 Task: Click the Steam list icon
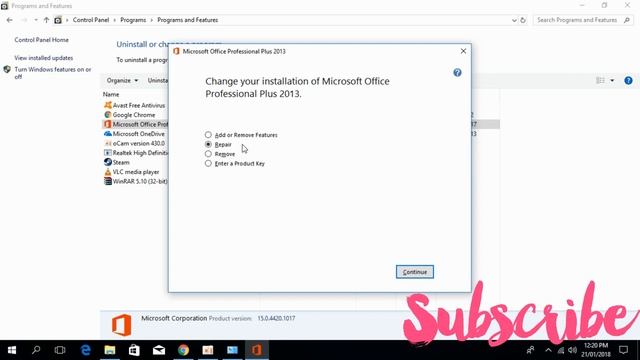tap(108, 162)
